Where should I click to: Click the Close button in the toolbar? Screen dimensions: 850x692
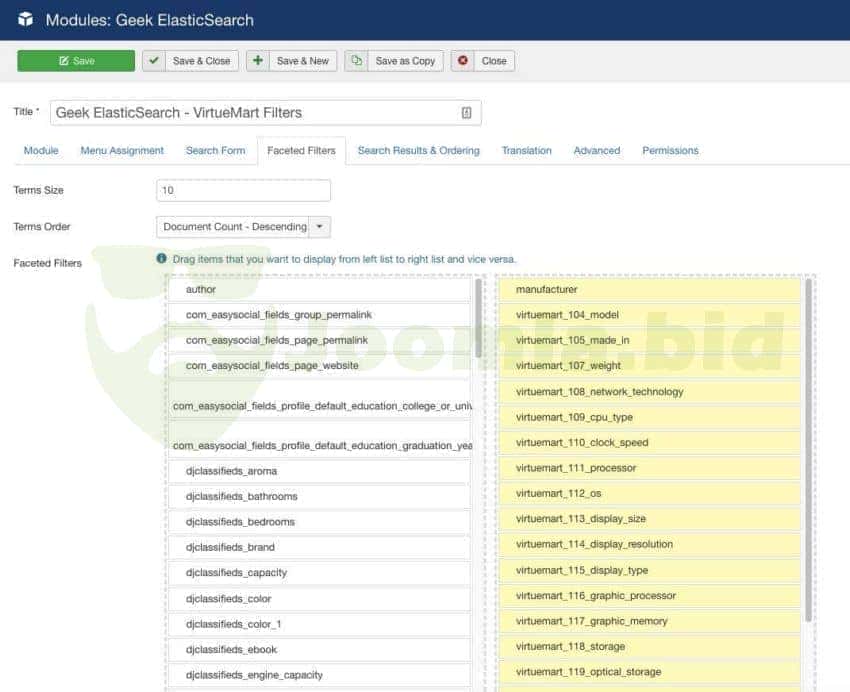(x=483, y=61)
